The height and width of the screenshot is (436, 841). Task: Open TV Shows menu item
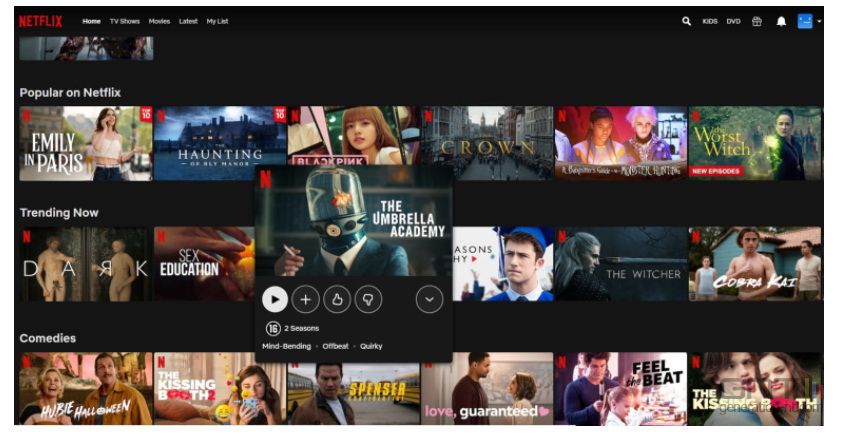coord(124,21)
